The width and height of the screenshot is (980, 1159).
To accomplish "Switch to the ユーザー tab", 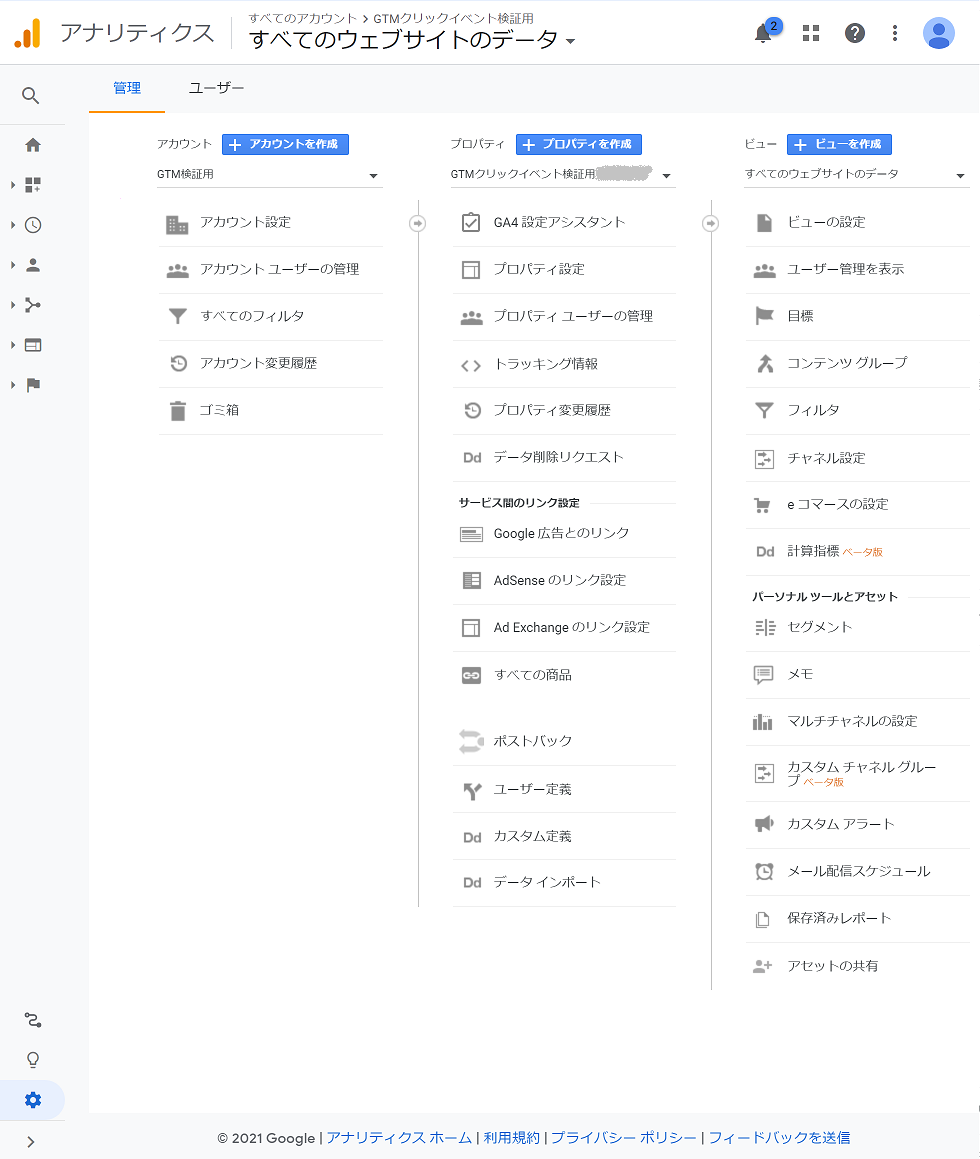I will coord(216,88).
